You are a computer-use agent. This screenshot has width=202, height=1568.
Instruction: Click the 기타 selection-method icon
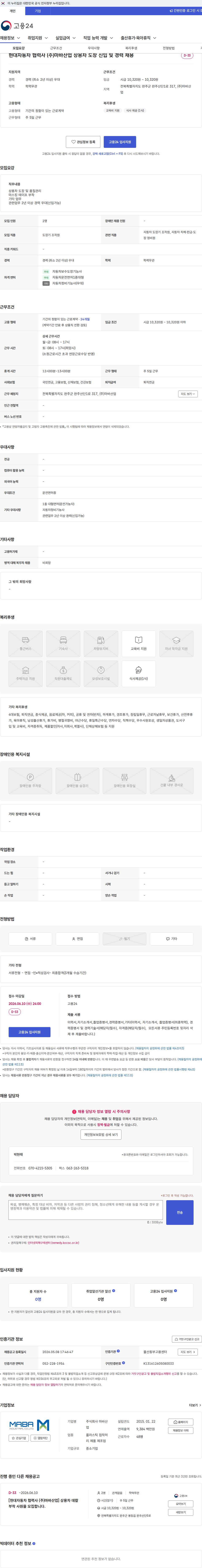[172, 939]
